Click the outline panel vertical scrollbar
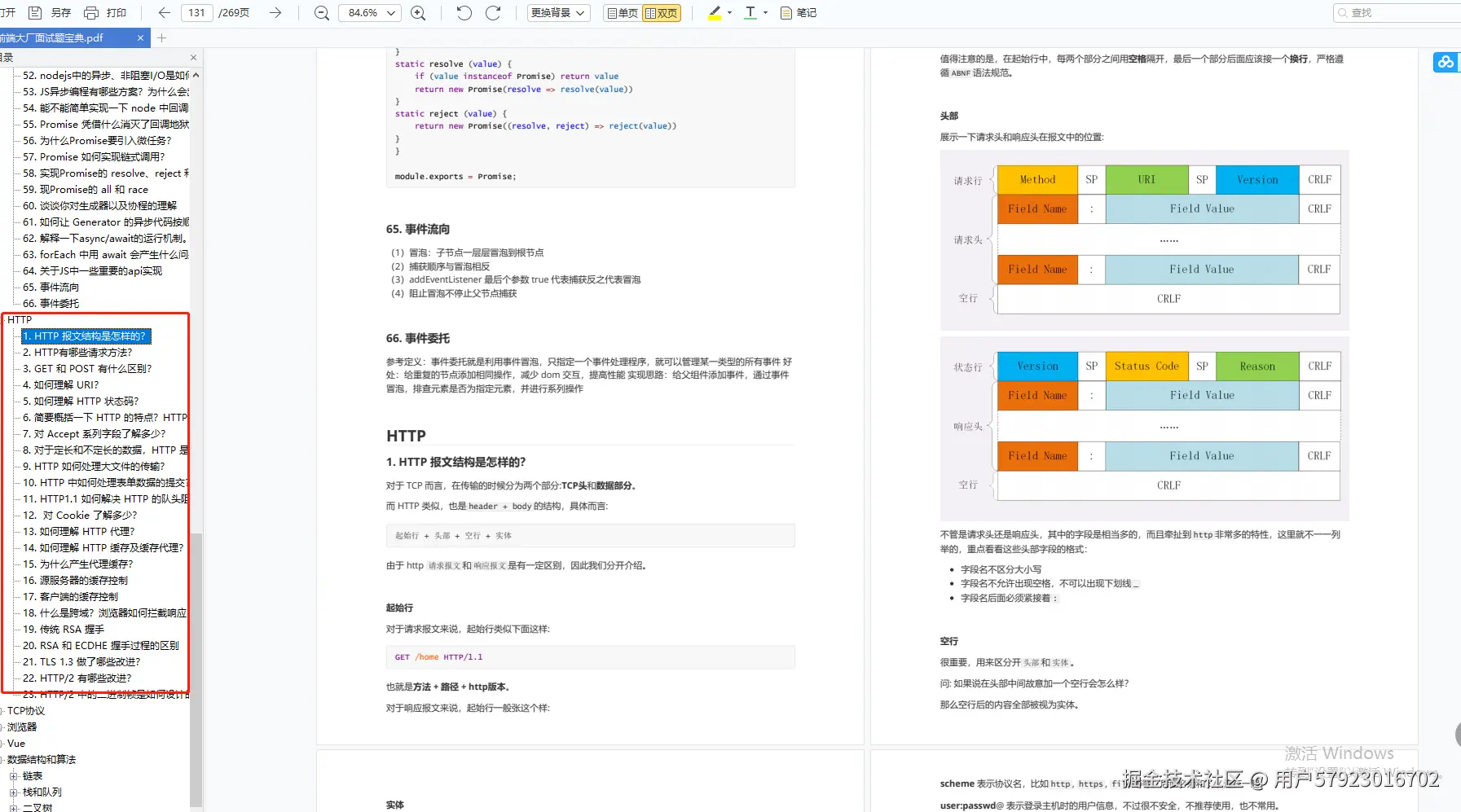The image size is (1461, 812). (196, 669)
